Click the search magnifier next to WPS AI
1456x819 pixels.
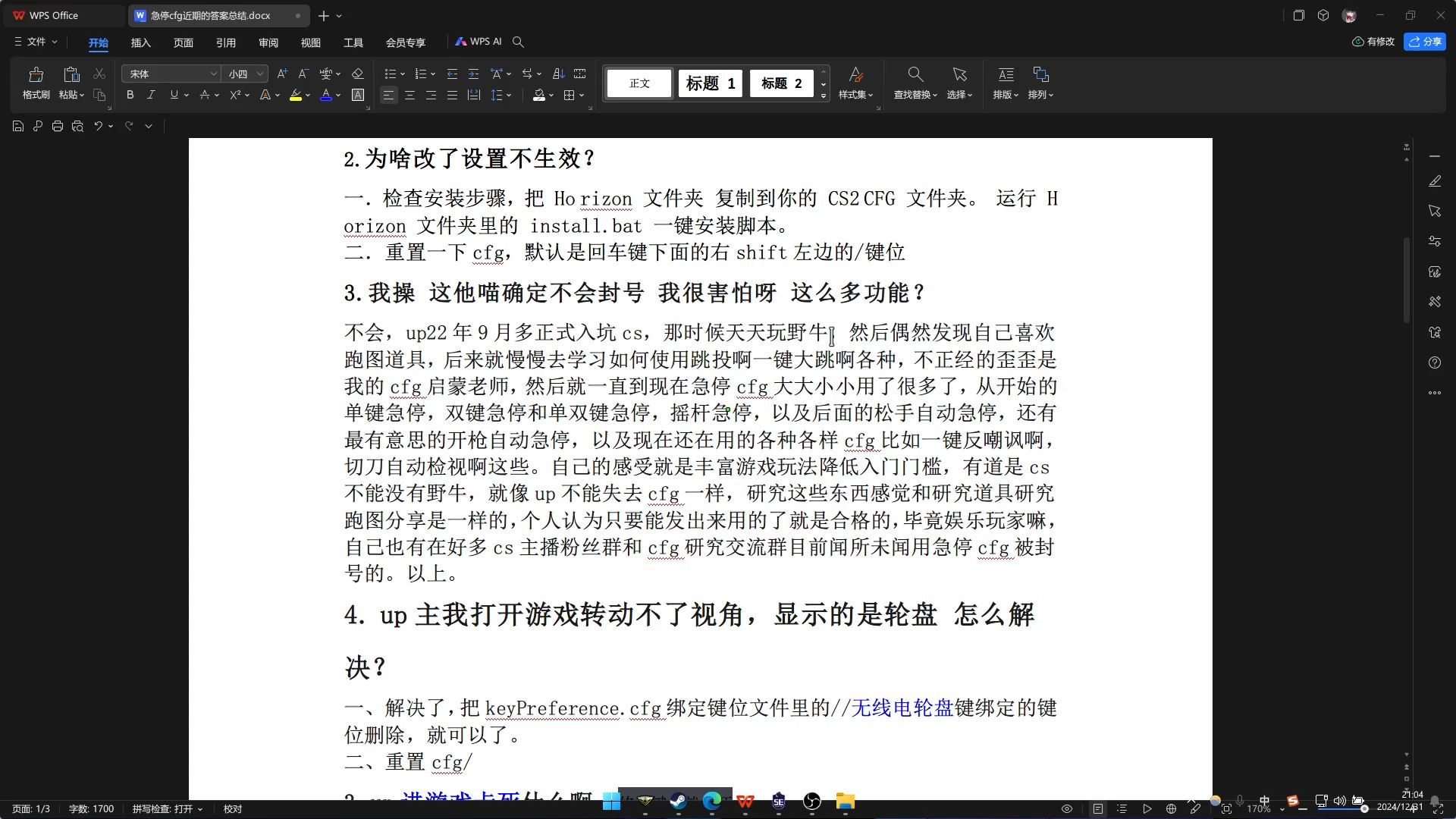pyautogui.click(x=518, y=42)
